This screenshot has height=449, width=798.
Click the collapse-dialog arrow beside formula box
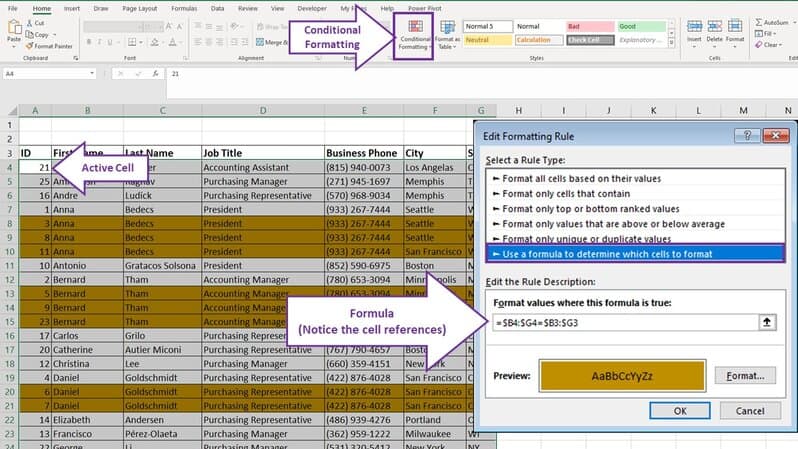[767, 322]
